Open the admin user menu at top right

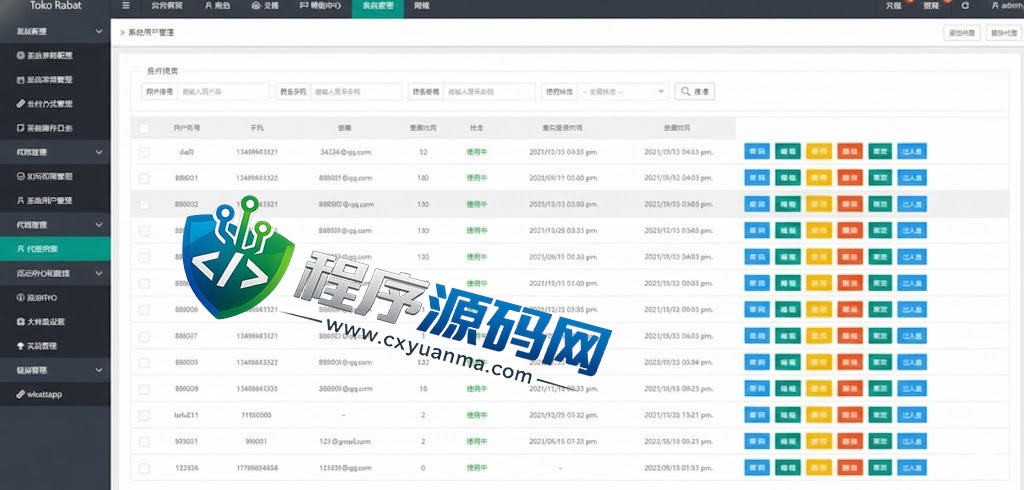pyautogui.click(x=1007, y=6)
